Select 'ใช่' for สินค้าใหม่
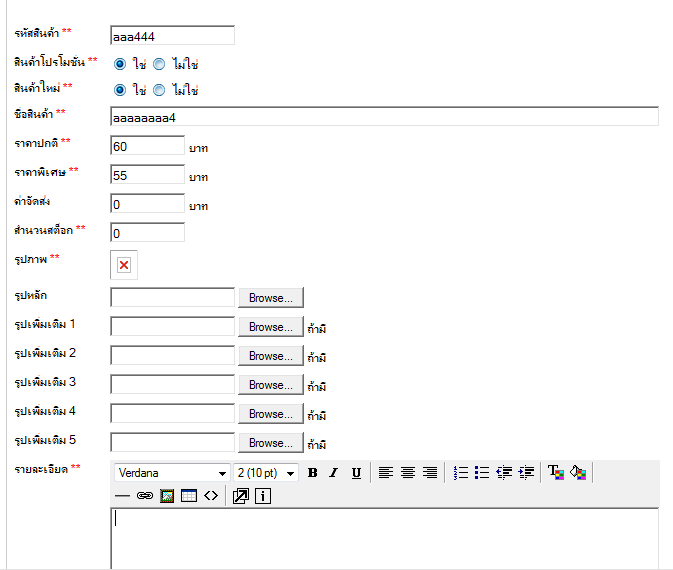The image size is (673, 570). (120, 89)
